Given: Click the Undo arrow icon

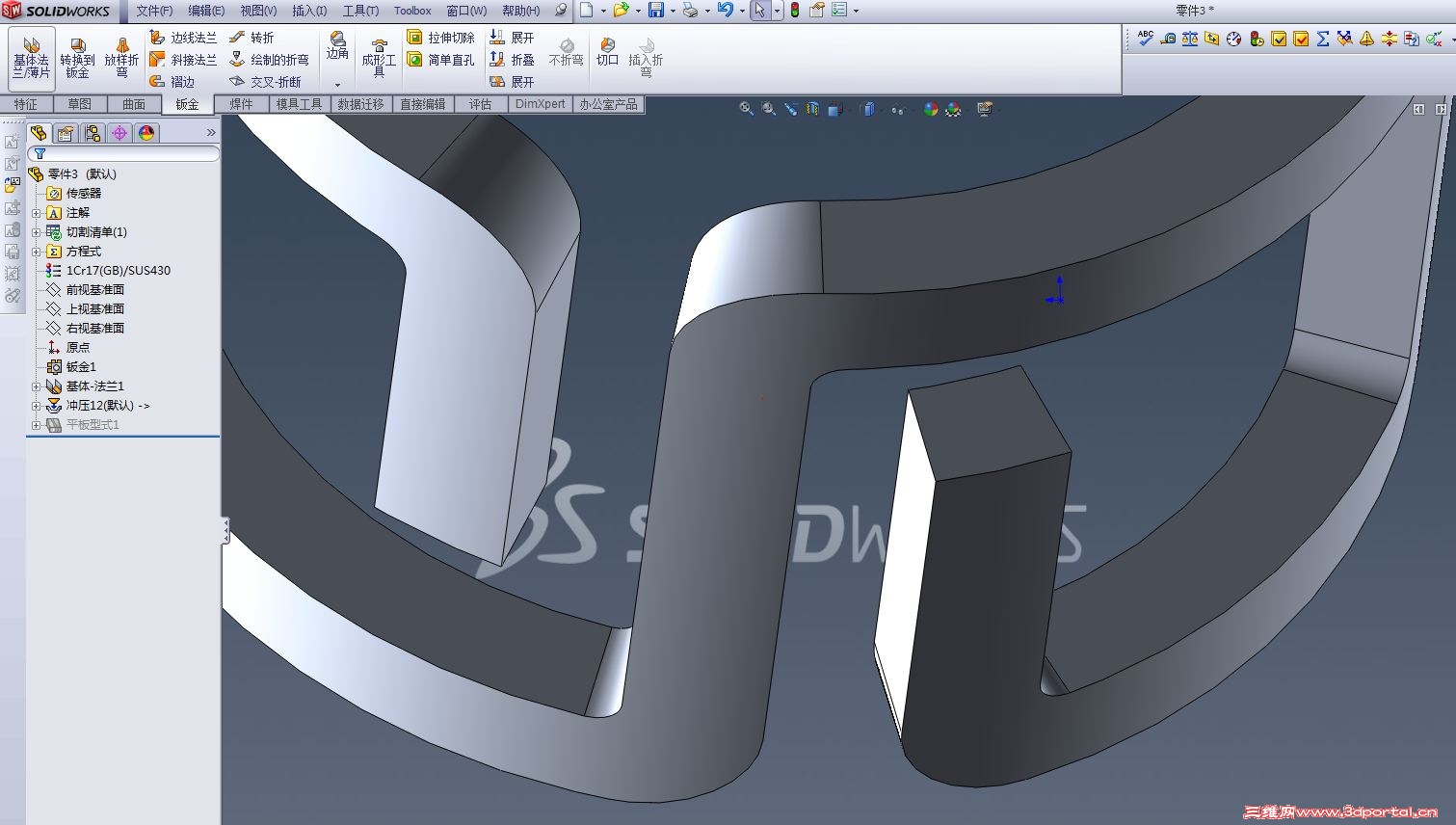Looking at the screenshot, I should point(726,11).
